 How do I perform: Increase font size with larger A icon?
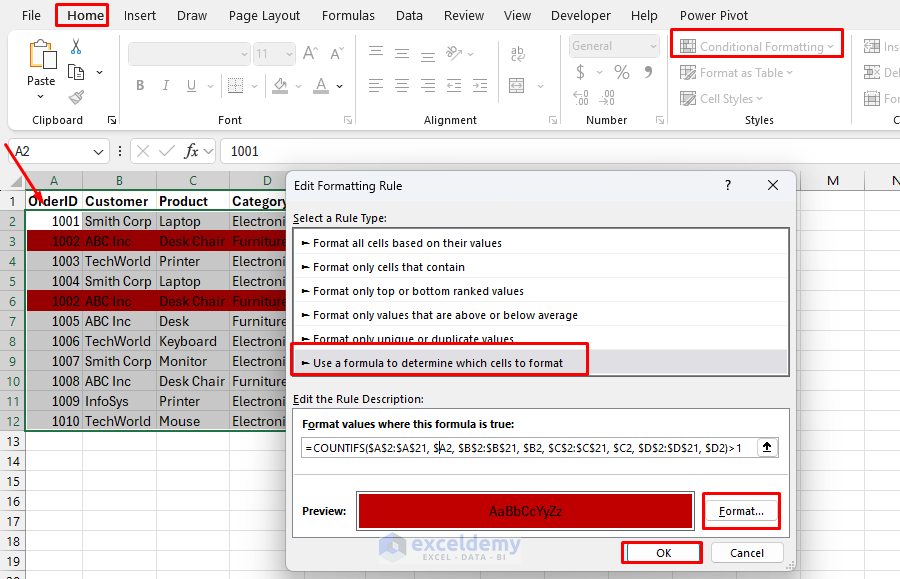point(310,53)
